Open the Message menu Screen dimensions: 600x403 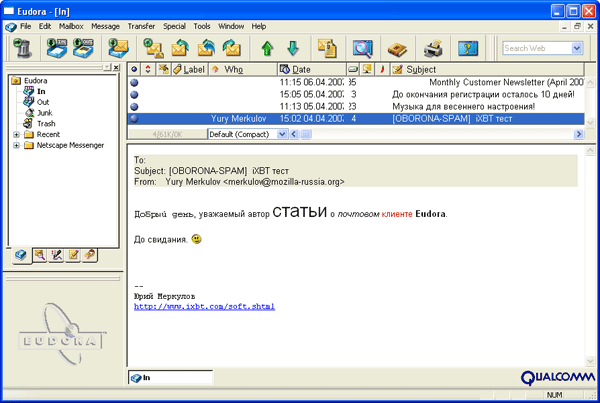click(x=105, y=26)
